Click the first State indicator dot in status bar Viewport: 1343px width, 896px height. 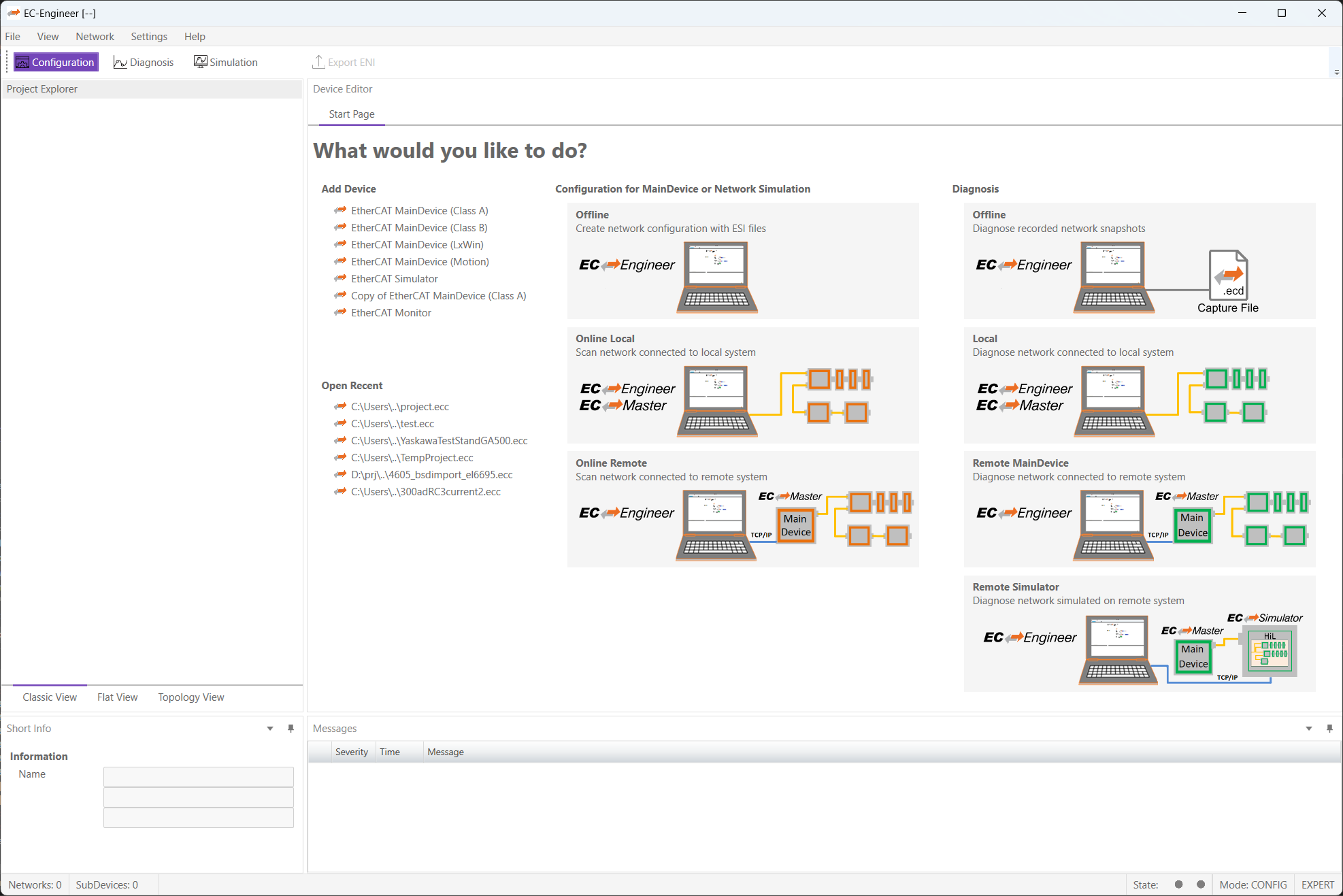pyautogui.click(x=1178, y=884)
